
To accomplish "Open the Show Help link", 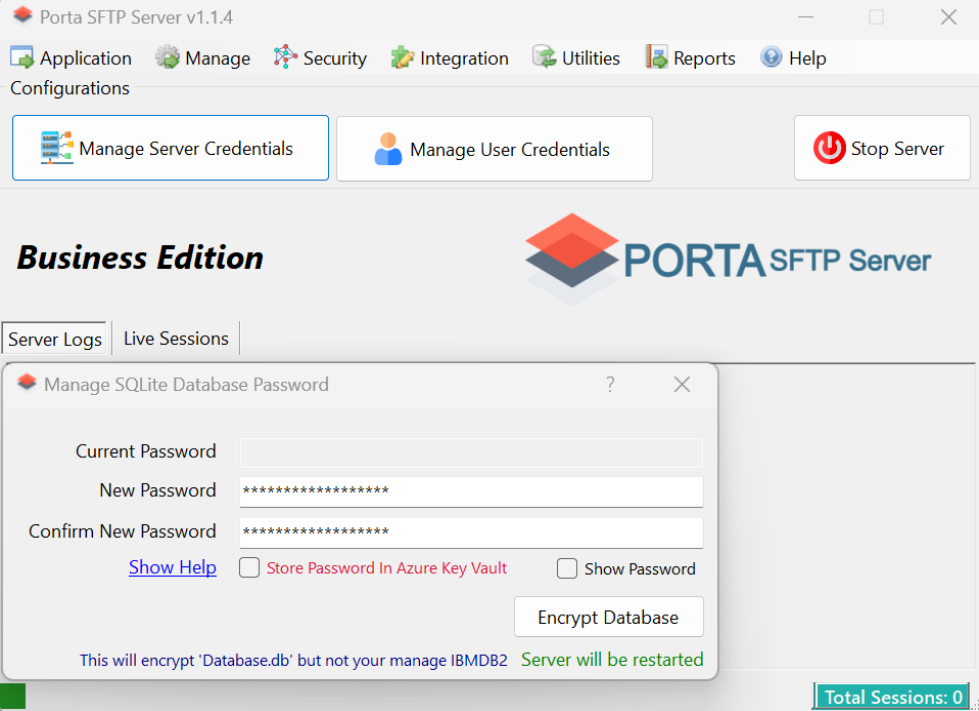I will 172,567.
